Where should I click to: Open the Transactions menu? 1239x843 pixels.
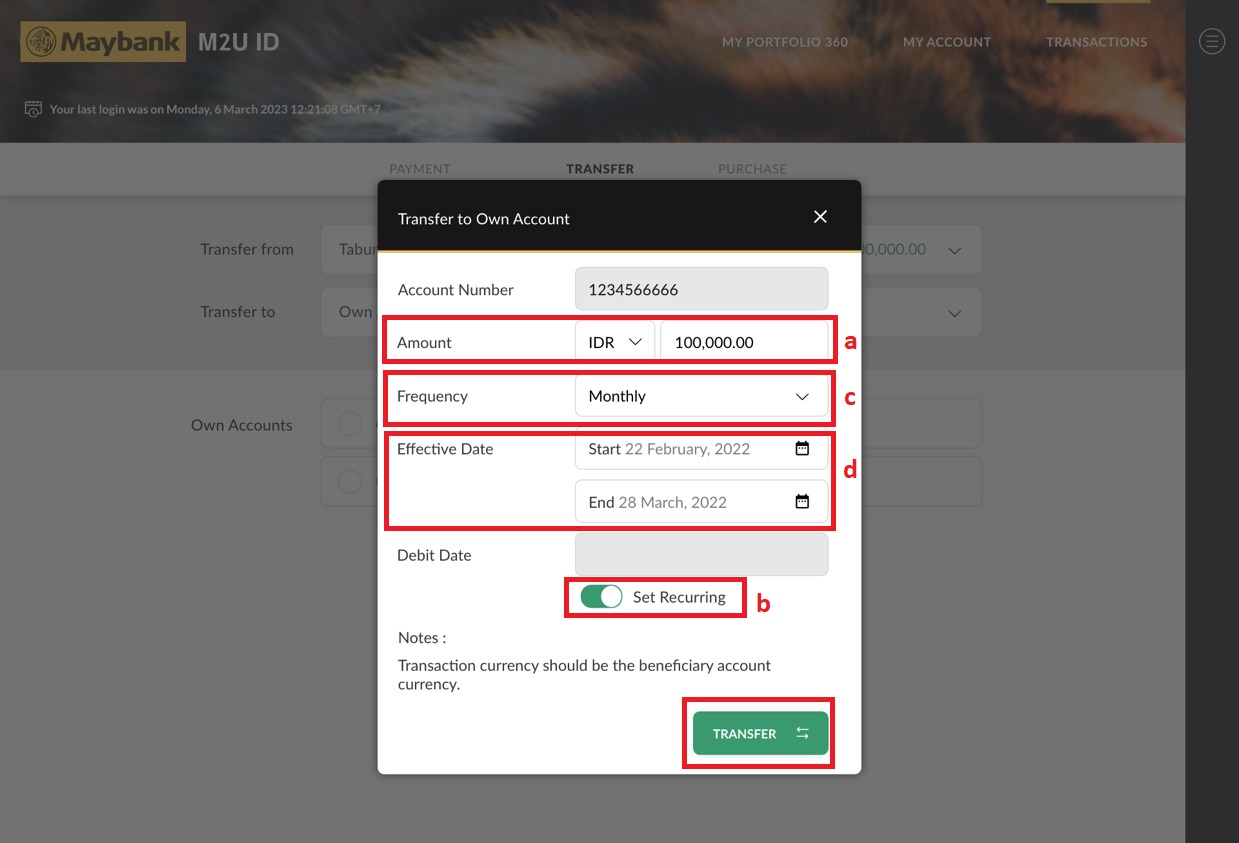1096,42
